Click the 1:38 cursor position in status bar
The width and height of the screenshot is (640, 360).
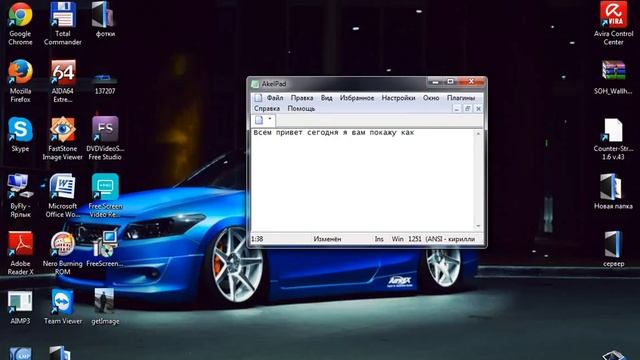257,239
